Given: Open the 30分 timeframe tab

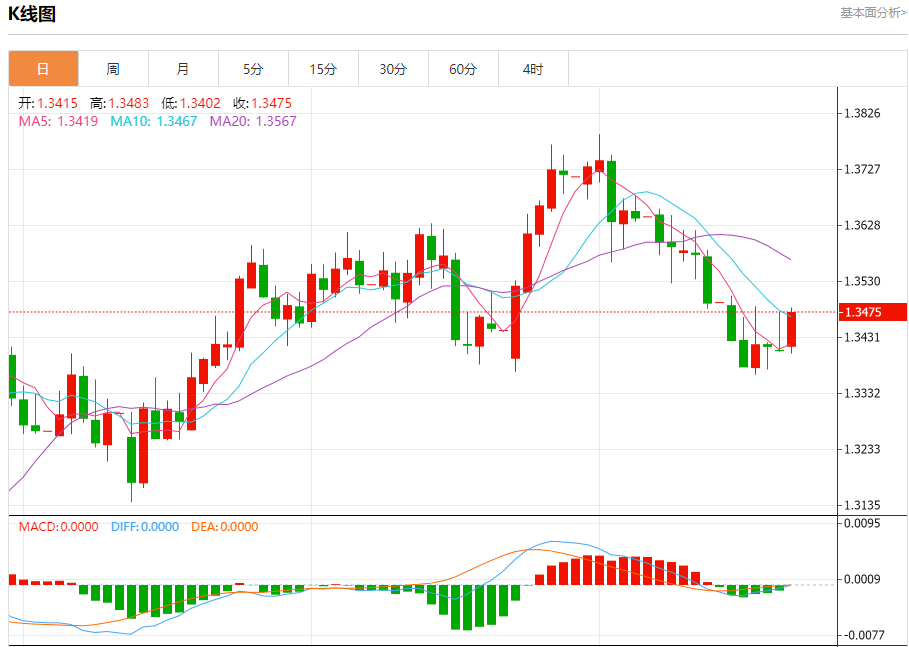Looking at the screenshot, I should 394,69.
